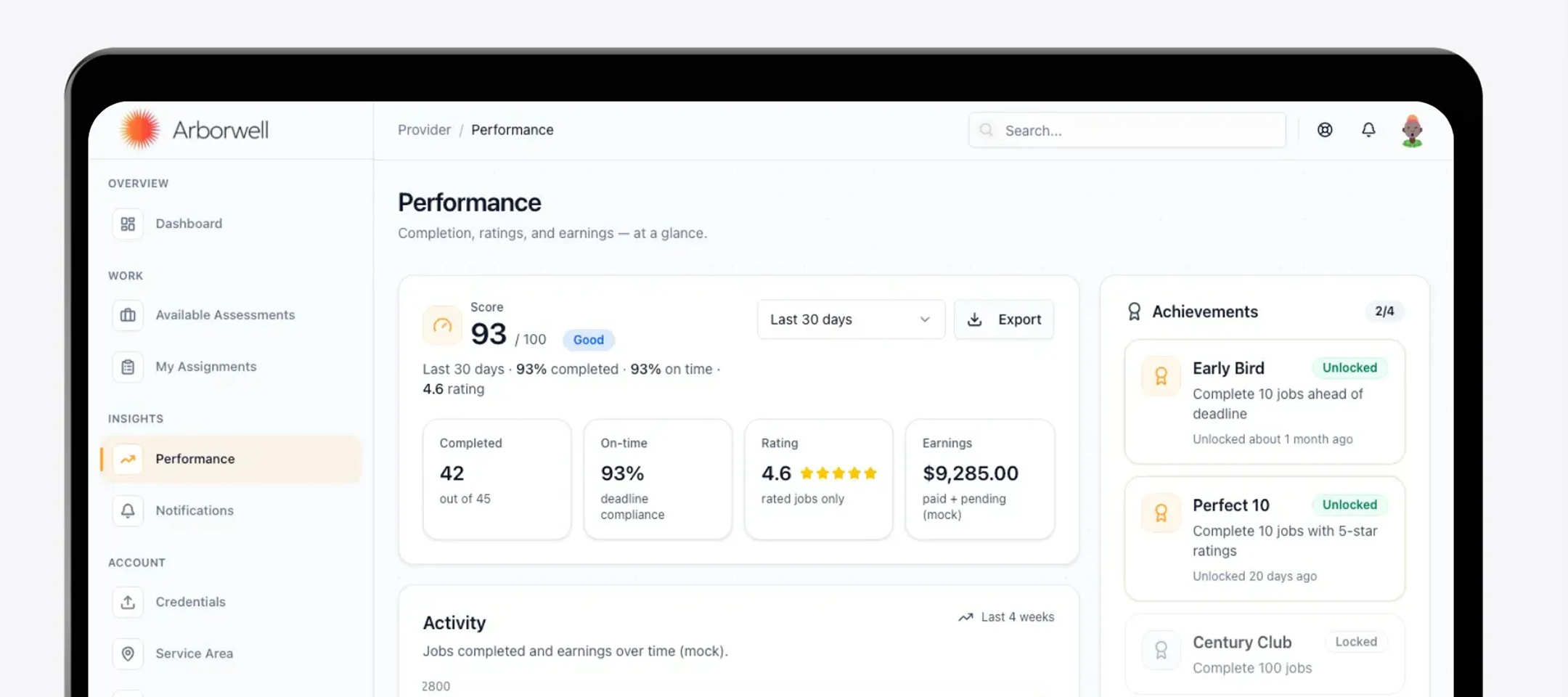Click the trending arrow icon beside Performance
The height and width of the screenshot is (697, 1568).
[128, 459]
